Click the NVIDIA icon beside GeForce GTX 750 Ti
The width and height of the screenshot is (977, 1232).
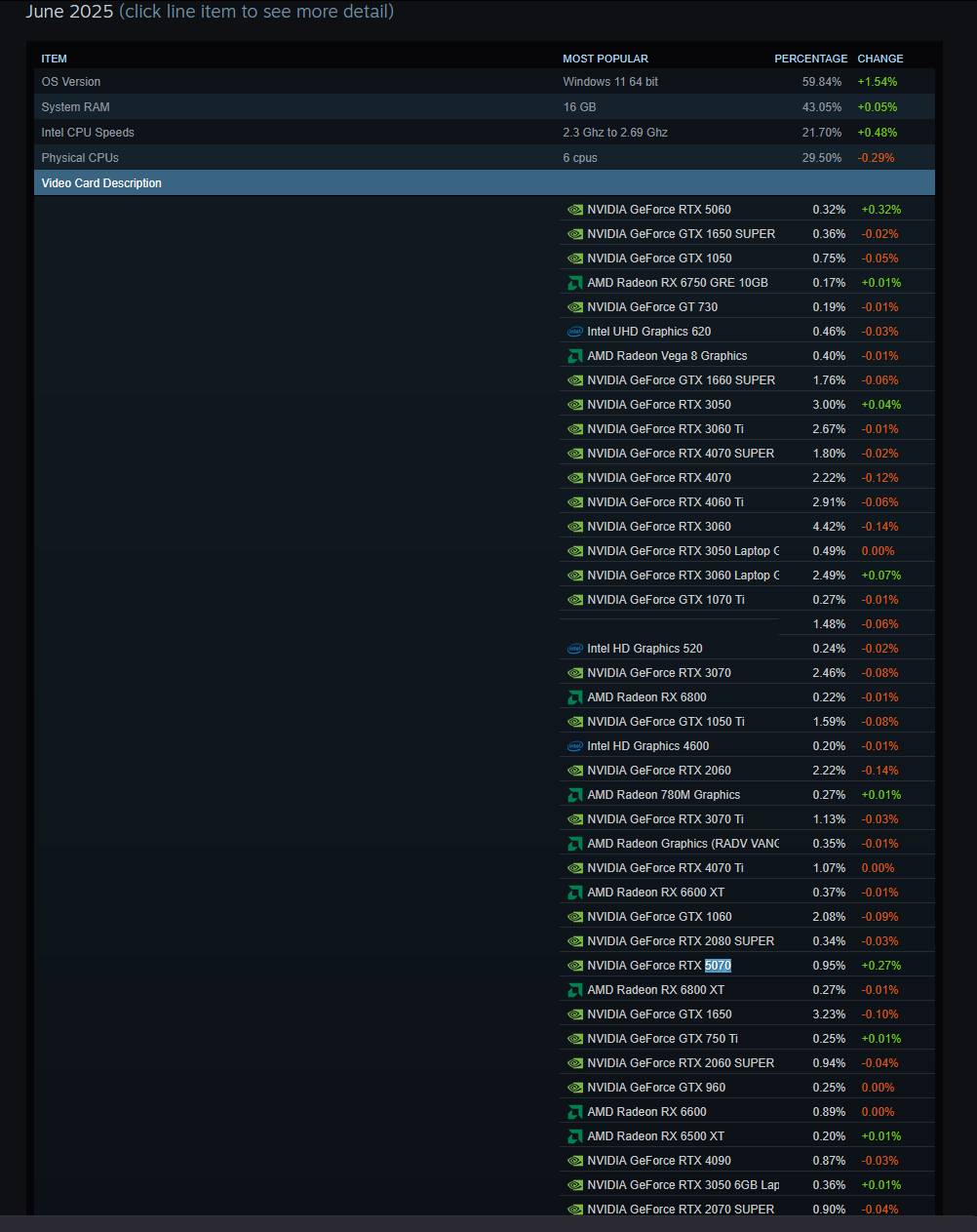[x=575, y=1039]
